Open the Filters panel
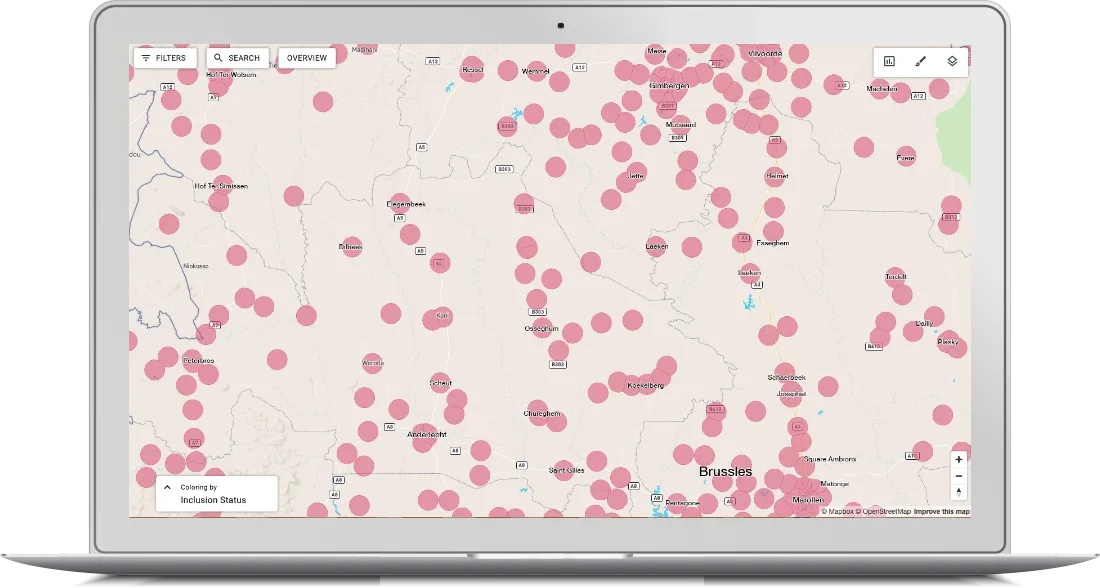This screenshot has height=588, width=1100. 165,58
